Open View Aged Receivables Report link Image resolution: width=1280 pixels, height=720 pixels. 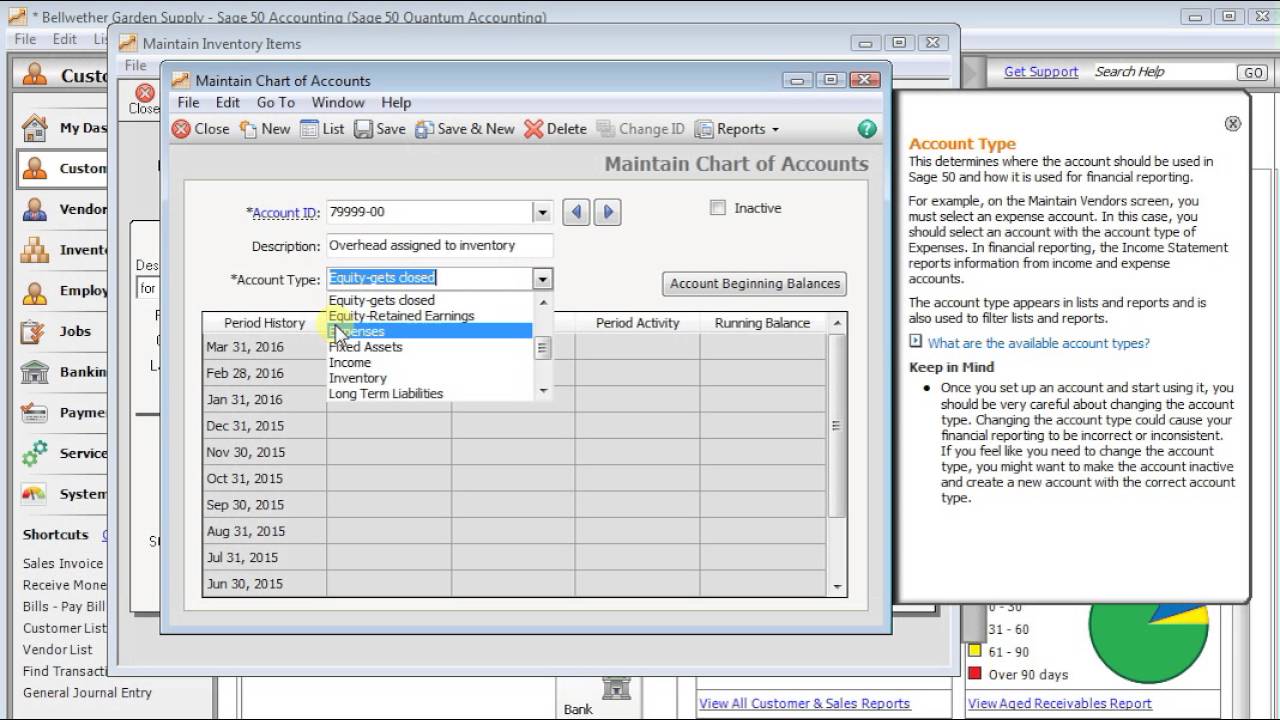(1060, 703)
